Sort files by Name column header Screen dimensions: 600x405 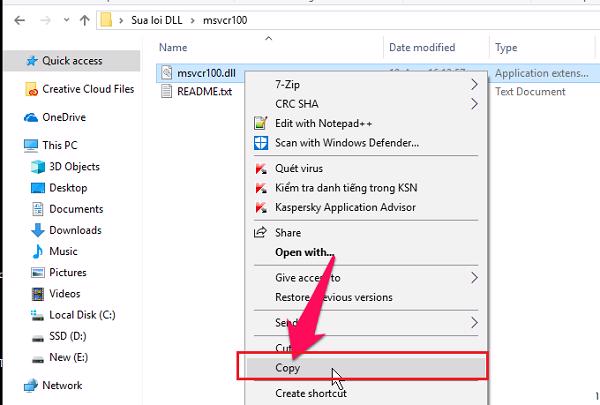pyautogui.click(x=173, y=47)
